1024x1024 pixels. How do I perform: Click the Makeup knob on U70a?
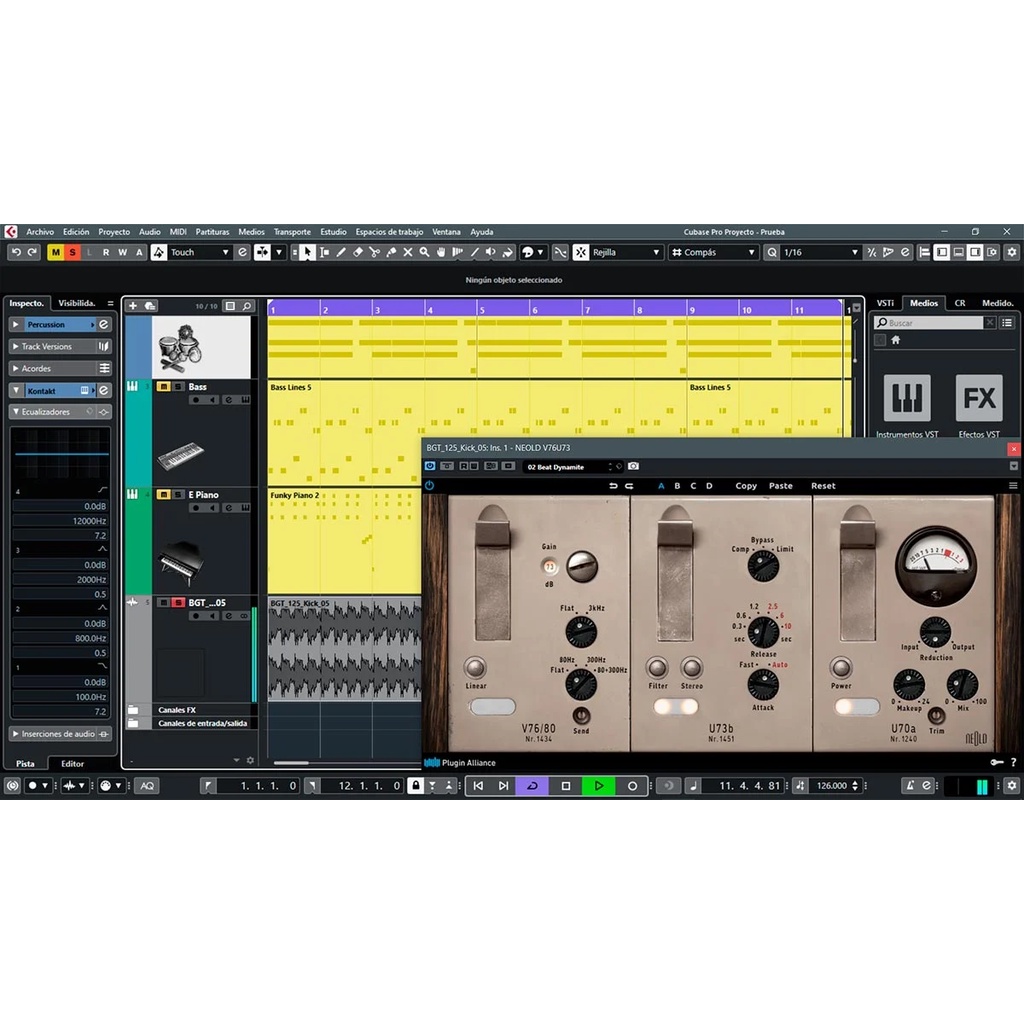pyautogui.click(x=908, y=684)
